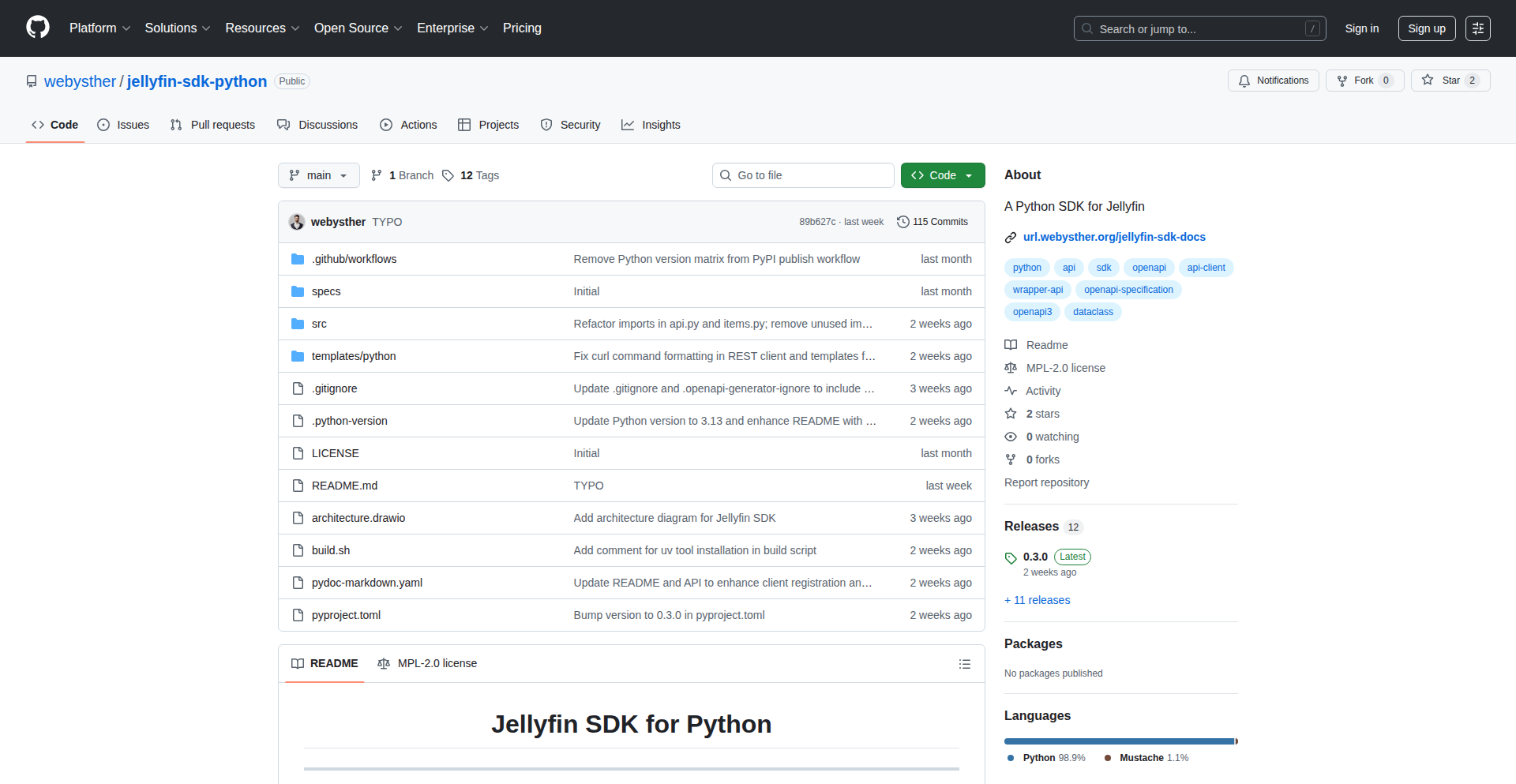The height and width of the screenshot is (784, 1516).
Task: Open the README.md file
Action: tap(344, 486)
